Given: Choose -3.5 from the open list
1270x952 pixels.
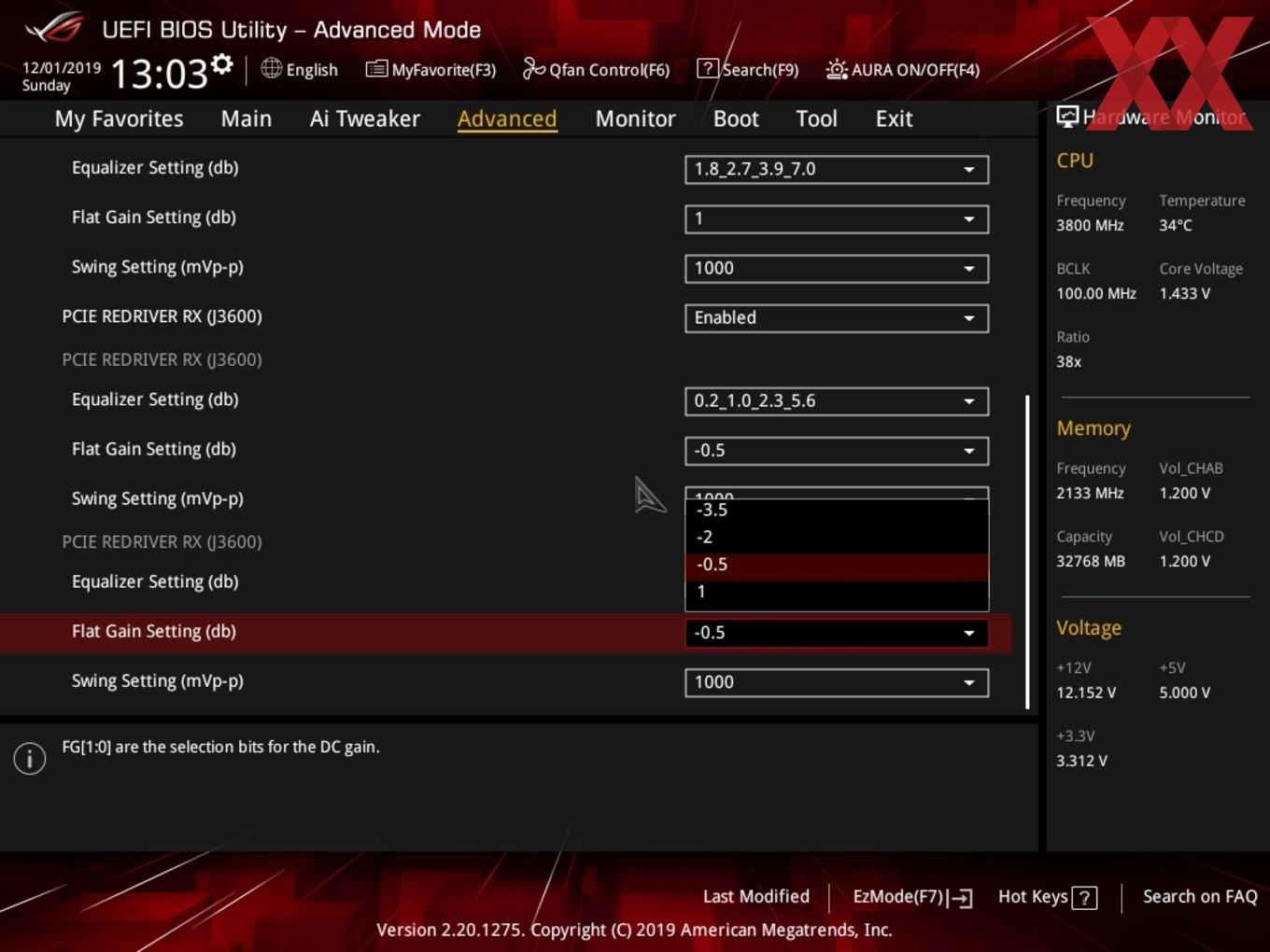Looking at the screenshot, I should click(837, 510).
